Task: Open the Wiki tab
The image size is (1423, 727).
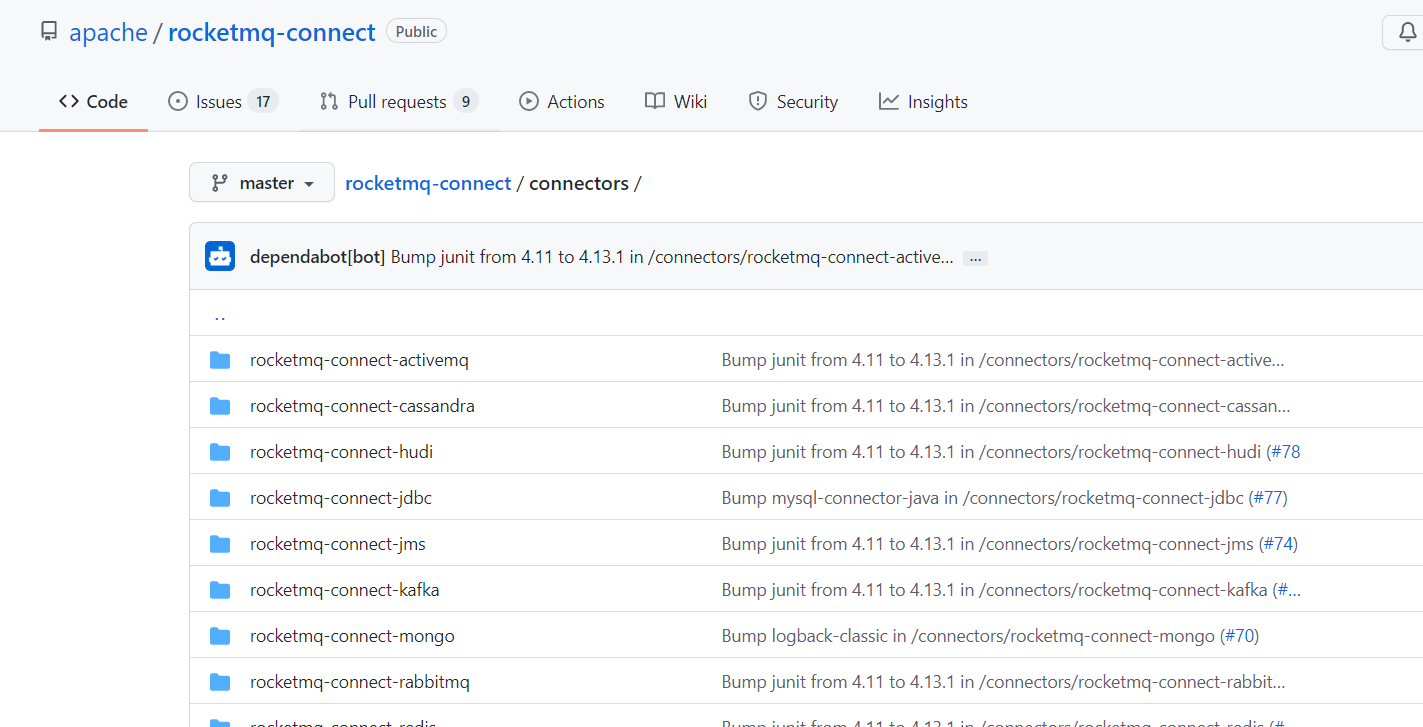Action: tap(676, 101)
